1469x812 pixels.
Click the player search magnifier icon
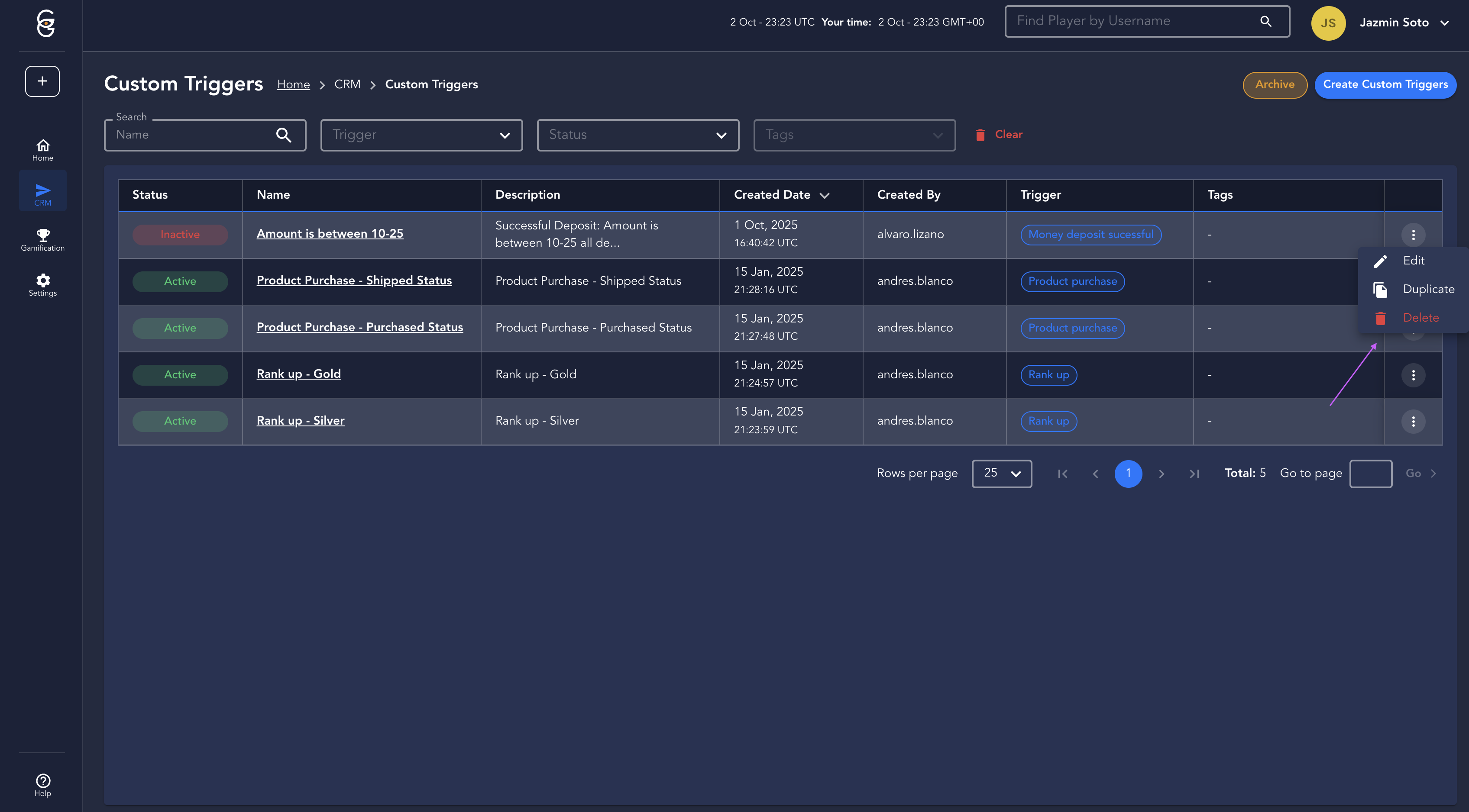pos(1265,22)
